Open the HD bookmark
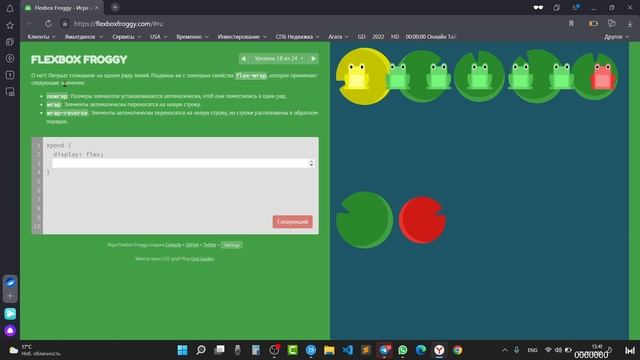 (x=395, y=37)
